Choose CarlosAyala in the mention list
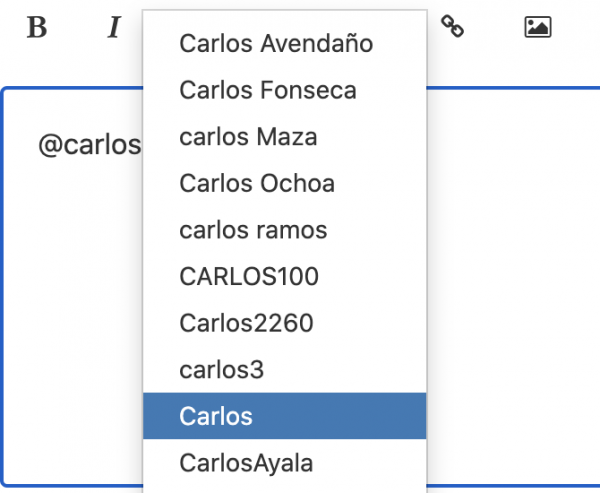The width and height of the screenshot is (600, 493). pyautogui.click(x=284, y=462)
